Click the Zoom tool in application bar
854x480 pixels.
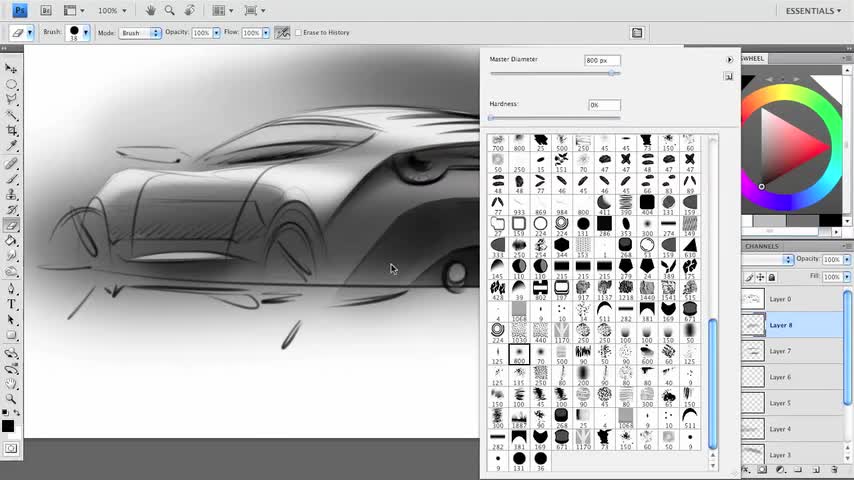tap(170, 10)
